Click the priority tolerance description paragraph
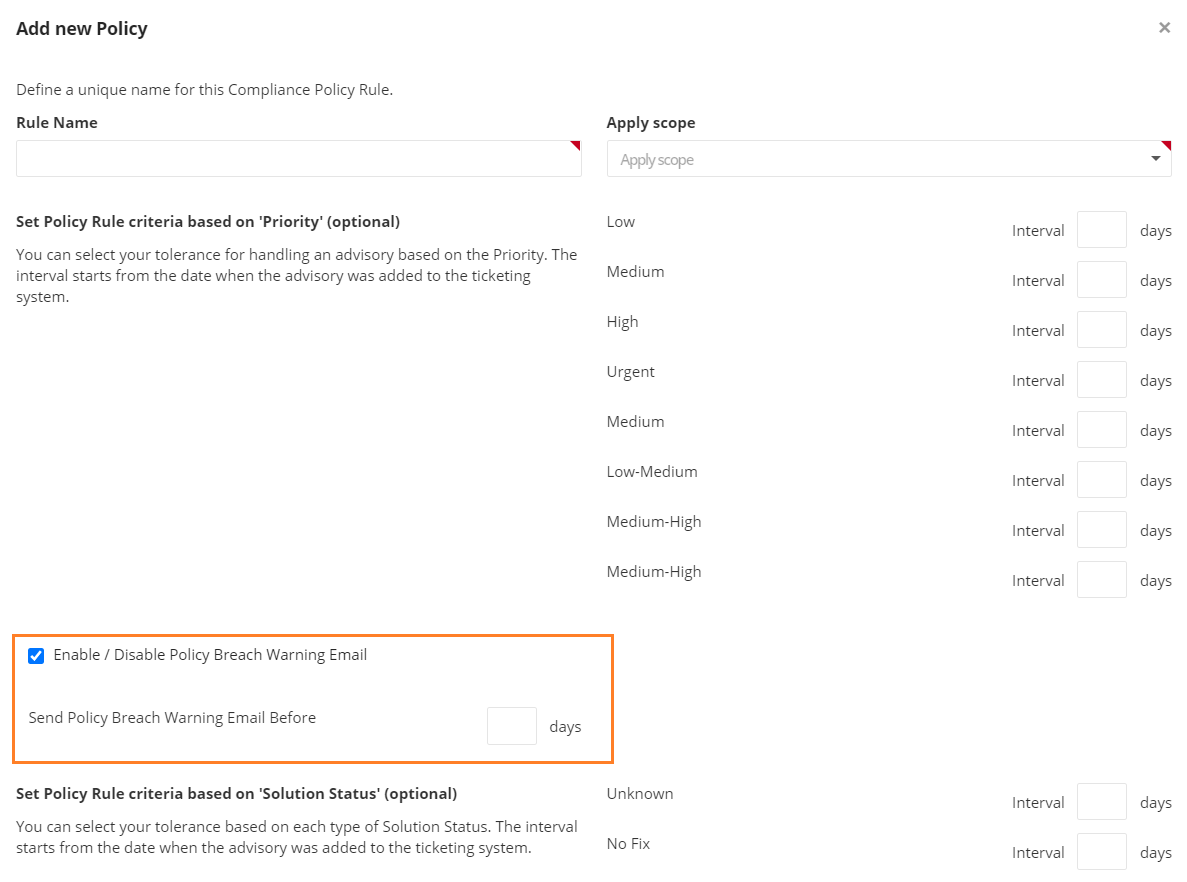 coord(297,276)
